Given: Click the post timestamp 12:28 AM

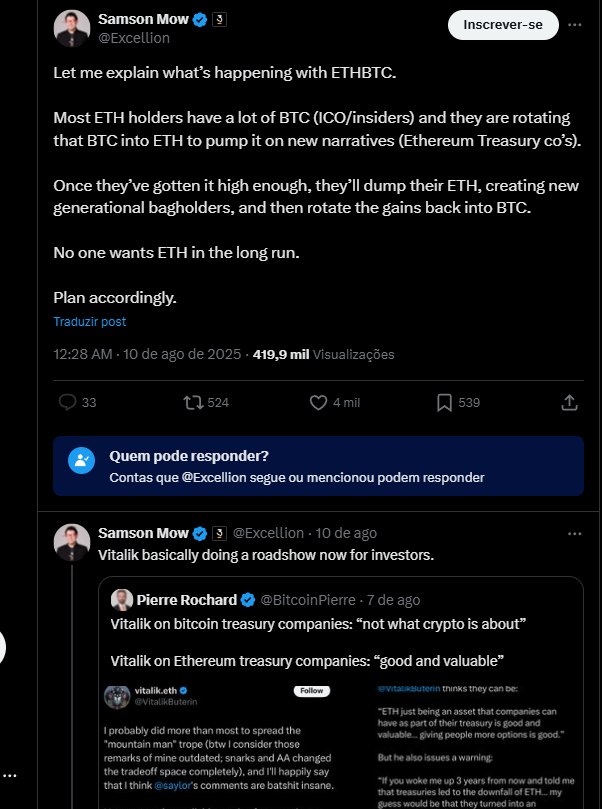Looking at the screenshot, I should coord(83,354).
